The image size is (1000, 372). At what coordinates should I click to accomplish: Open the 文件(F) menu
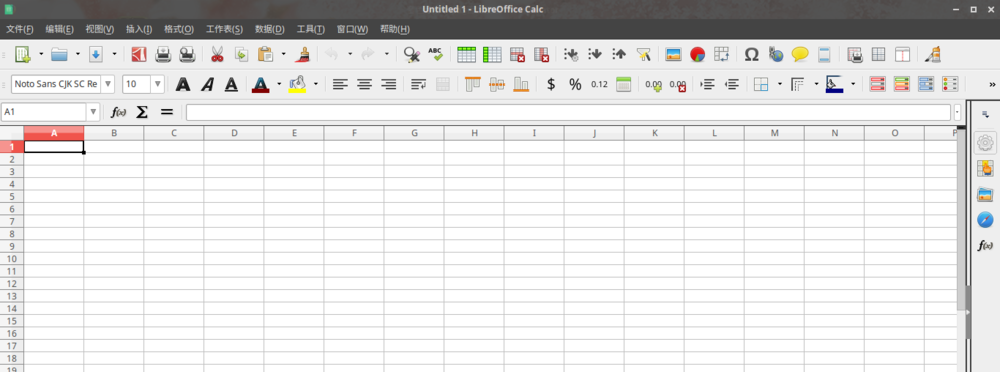pos(20,29)
